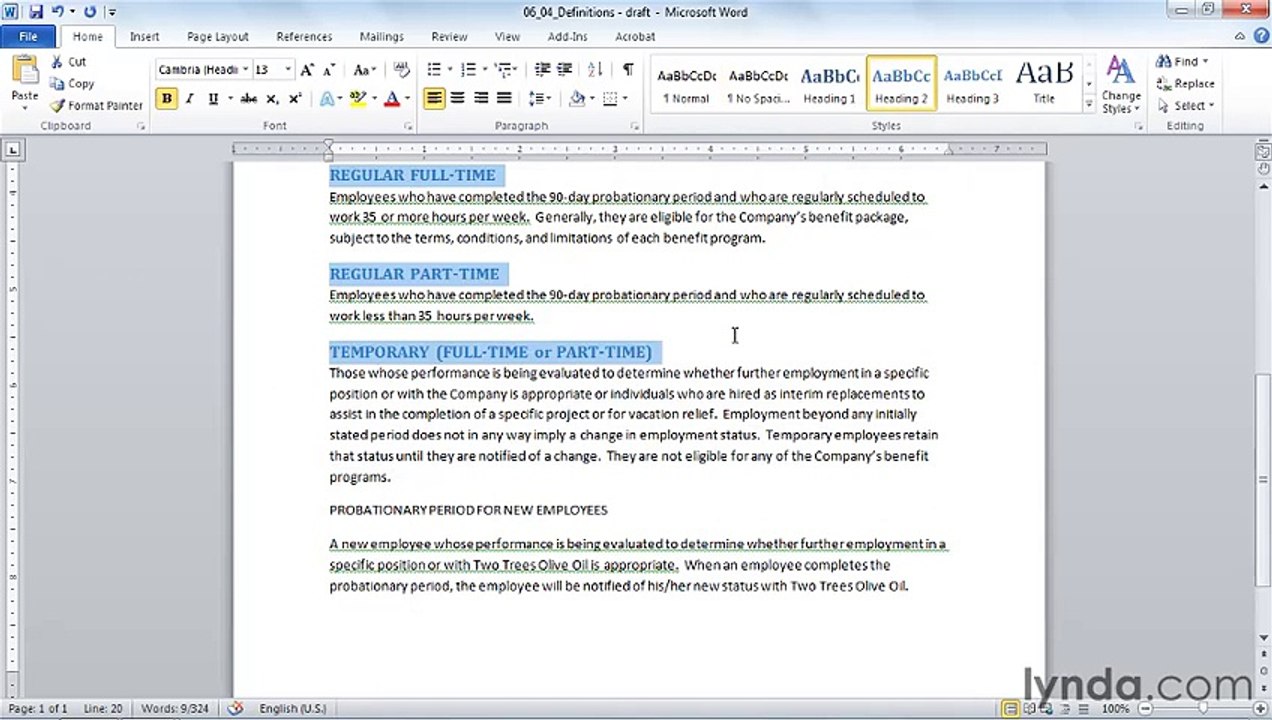Apply superscript formatting

[295, 99]
